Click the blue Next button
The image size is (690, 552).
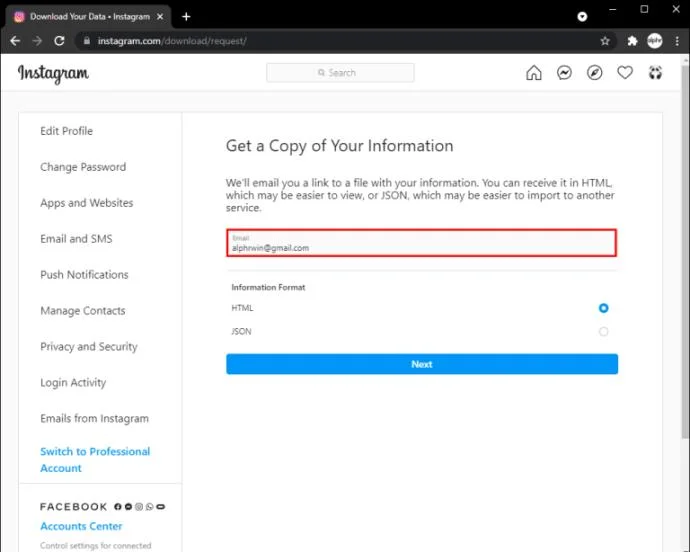coord(421,364)
